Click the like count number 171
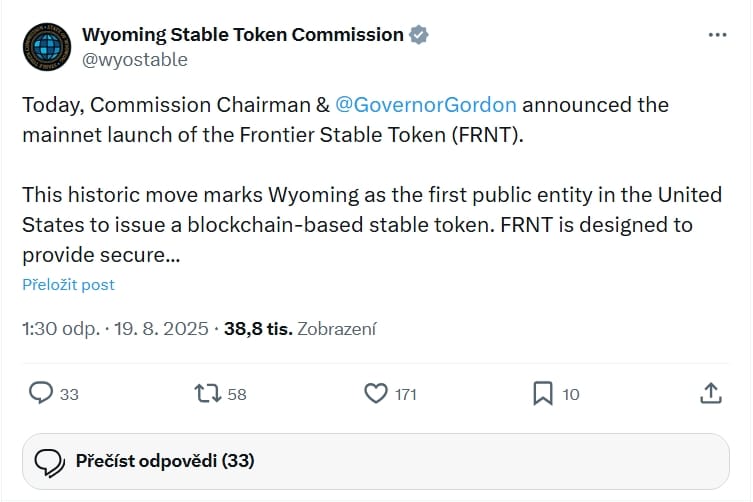The image size is (753, 502). pos(405,395)
